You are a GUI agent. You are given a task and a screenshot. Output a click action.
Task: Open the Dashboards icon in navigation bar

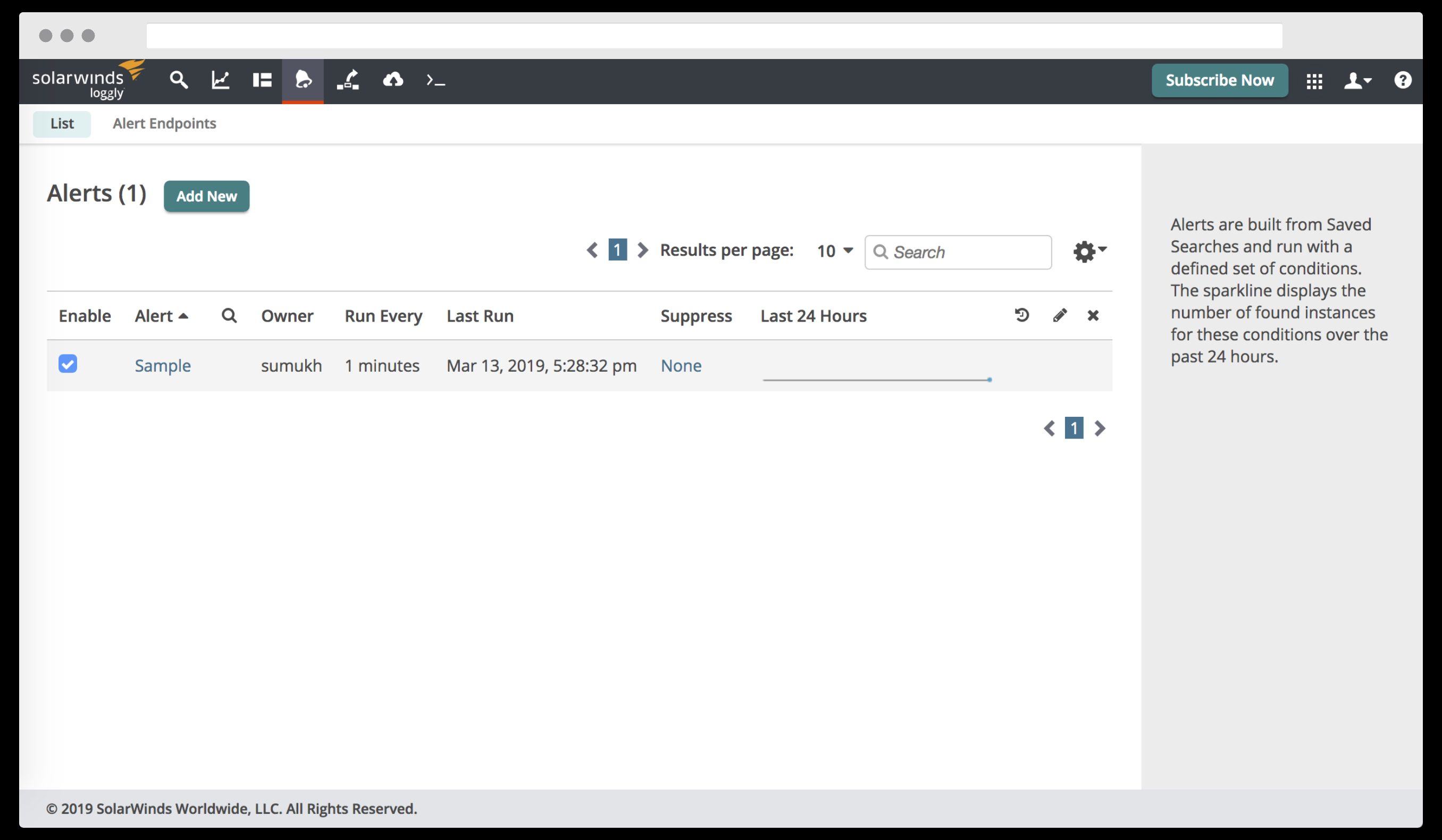pyautogui.click(x=262, y=80)
